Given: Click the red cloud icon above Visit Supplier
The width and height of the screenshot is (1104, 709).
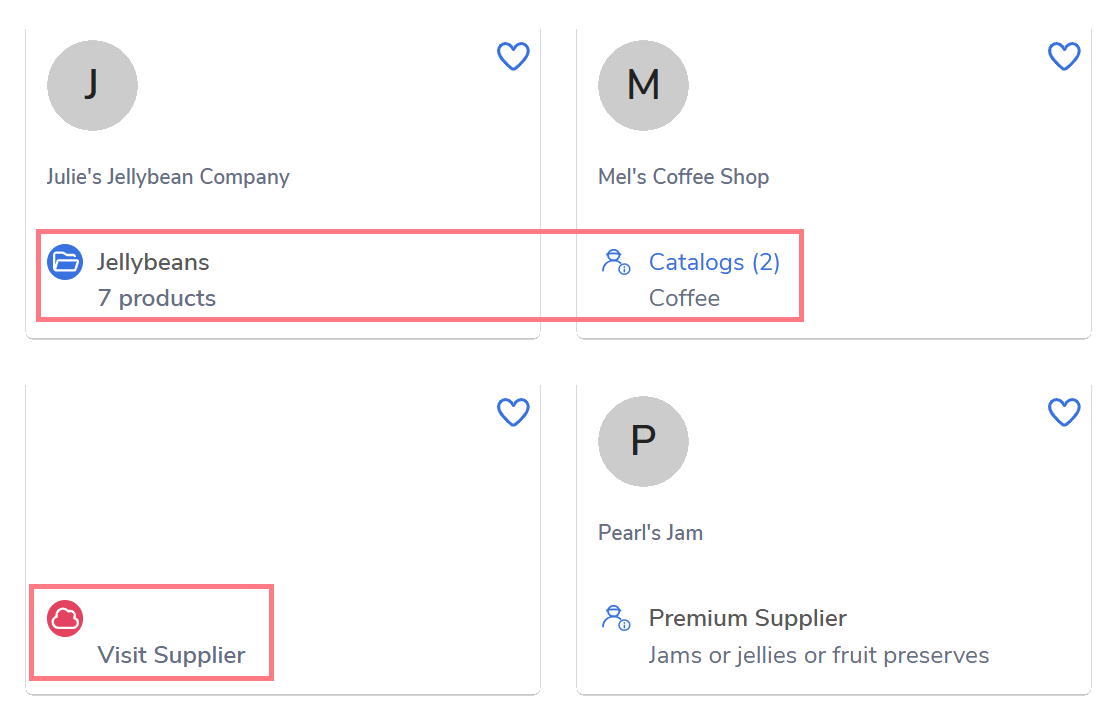Looking at the screenshot, I should tap(65, 619).
